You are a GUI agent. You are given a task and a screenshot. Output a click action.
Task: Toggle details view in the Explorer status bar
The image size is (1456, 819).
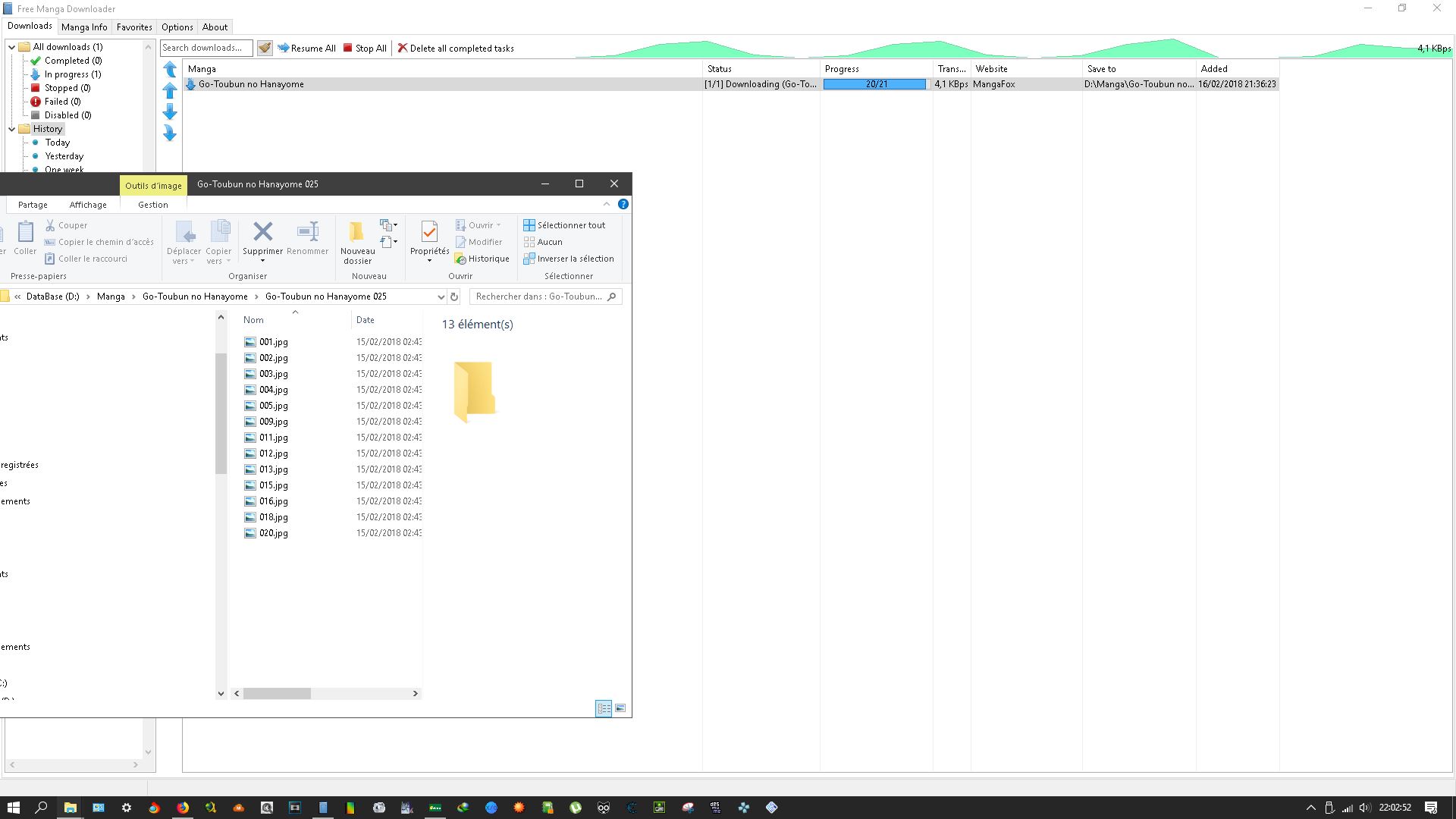(x=604, y=708)
